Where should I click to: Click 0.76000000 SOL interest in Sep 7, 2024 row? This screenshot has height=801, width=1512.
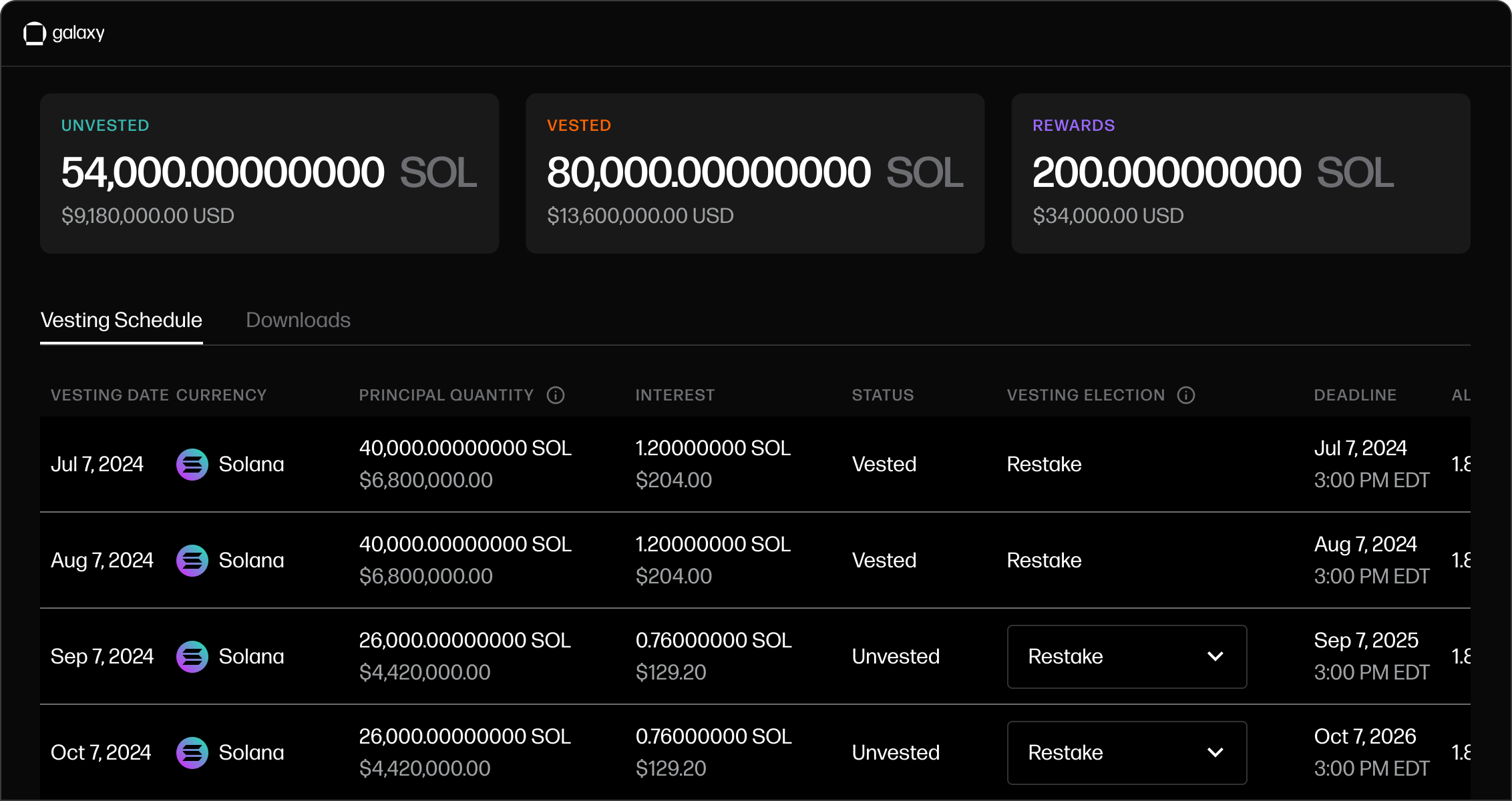pyautogui.click(x=714, y=640)
